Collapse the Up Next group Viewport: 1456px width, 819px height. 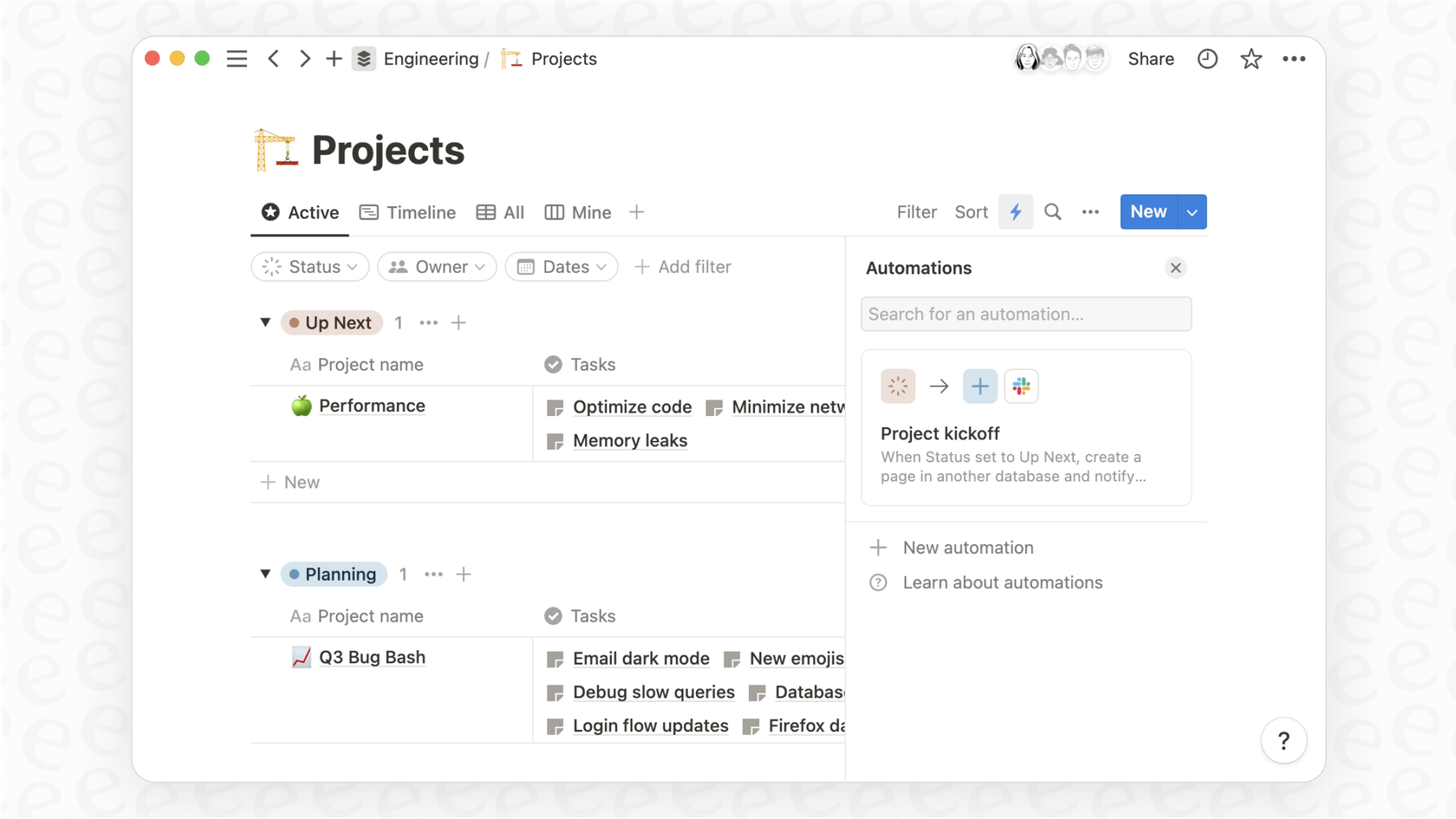point(265,322)
